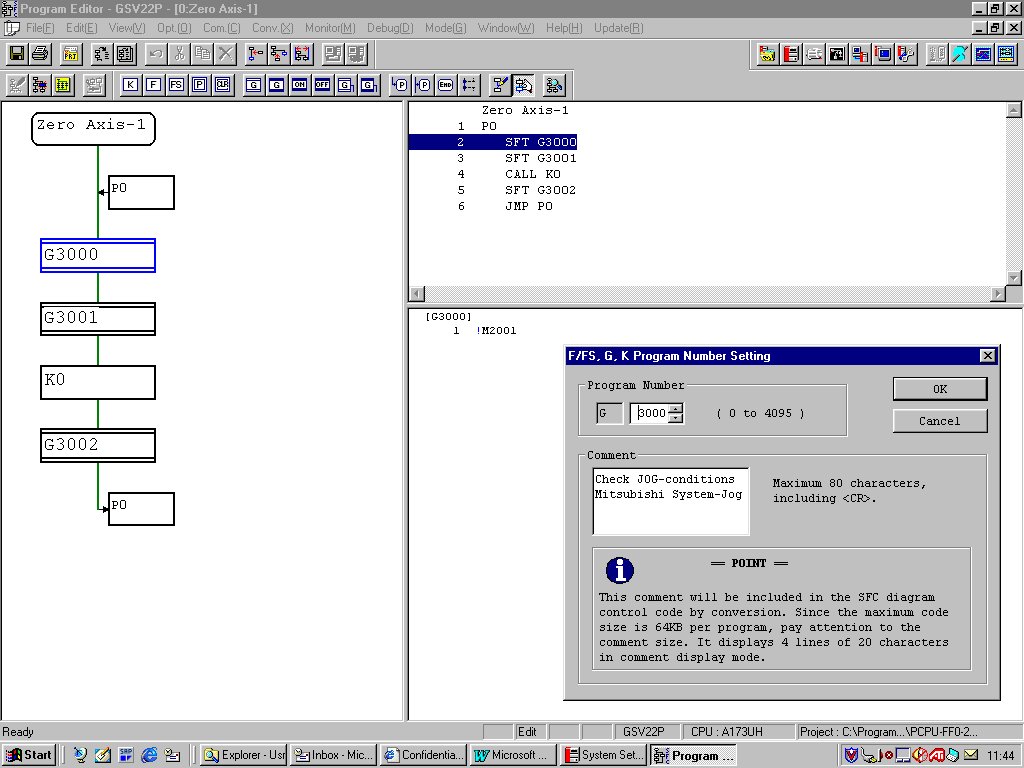Click the blue waveform monitor icon
This screenshot has height=768, width=1024.
click(983, 54)
